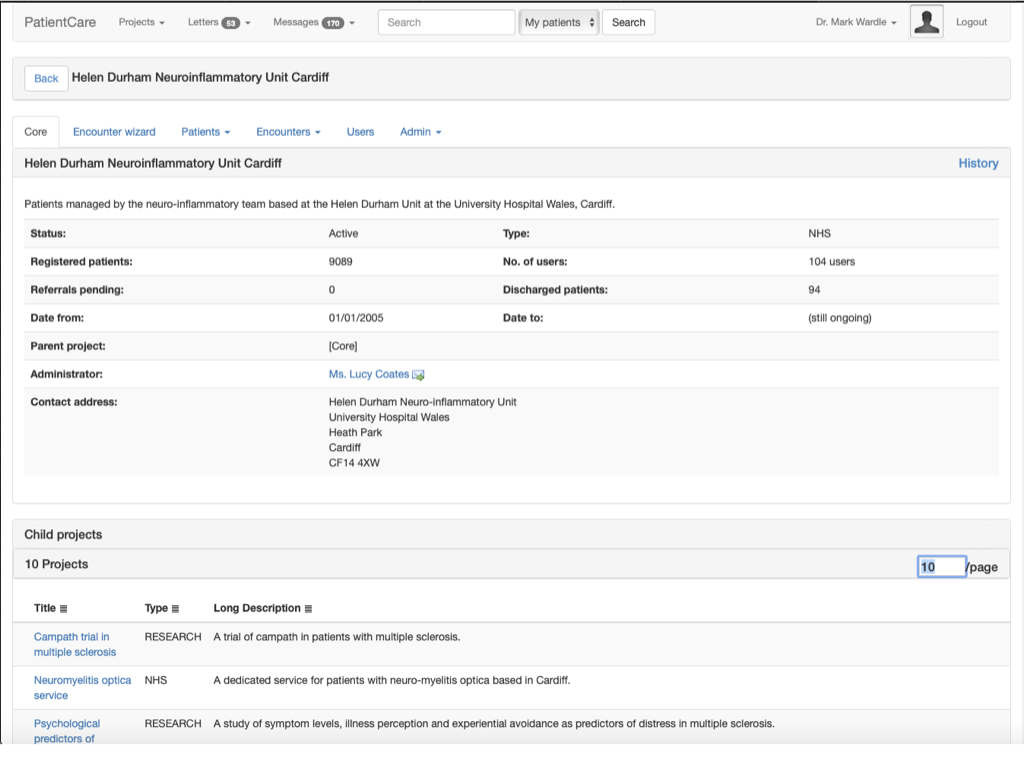Click the Search button
This screenshot has height=768, width=1024.
(628, 22)
